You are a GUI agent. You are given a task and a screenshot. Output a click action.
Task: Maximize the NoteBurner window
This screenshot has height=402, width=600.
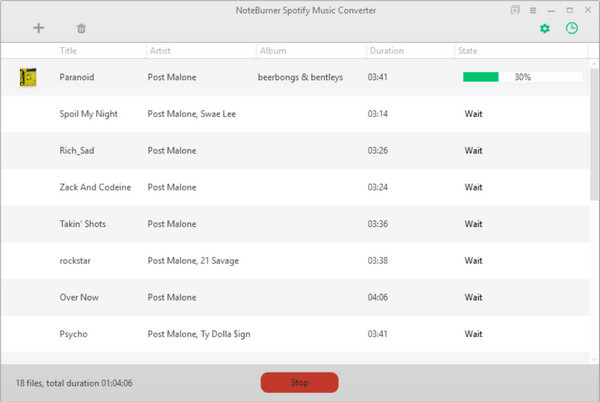click(x=569, y=10)
